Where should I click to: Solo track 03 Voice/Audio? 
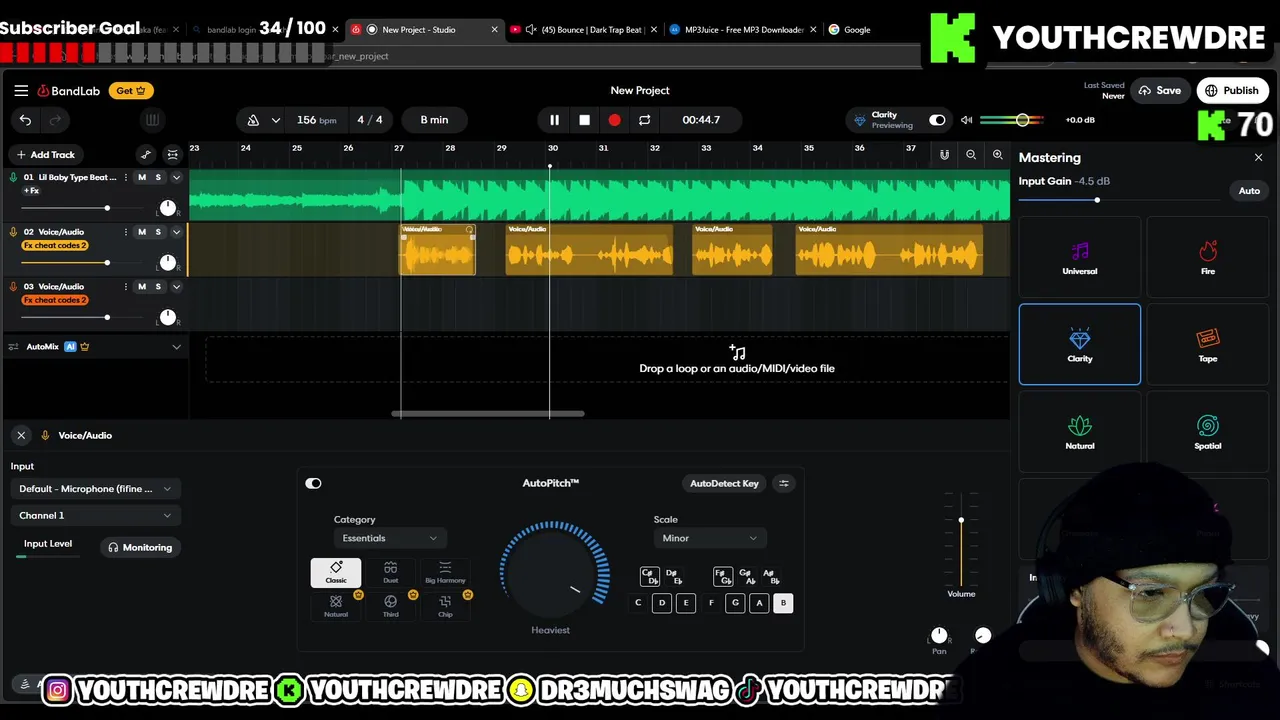point(158,287)
